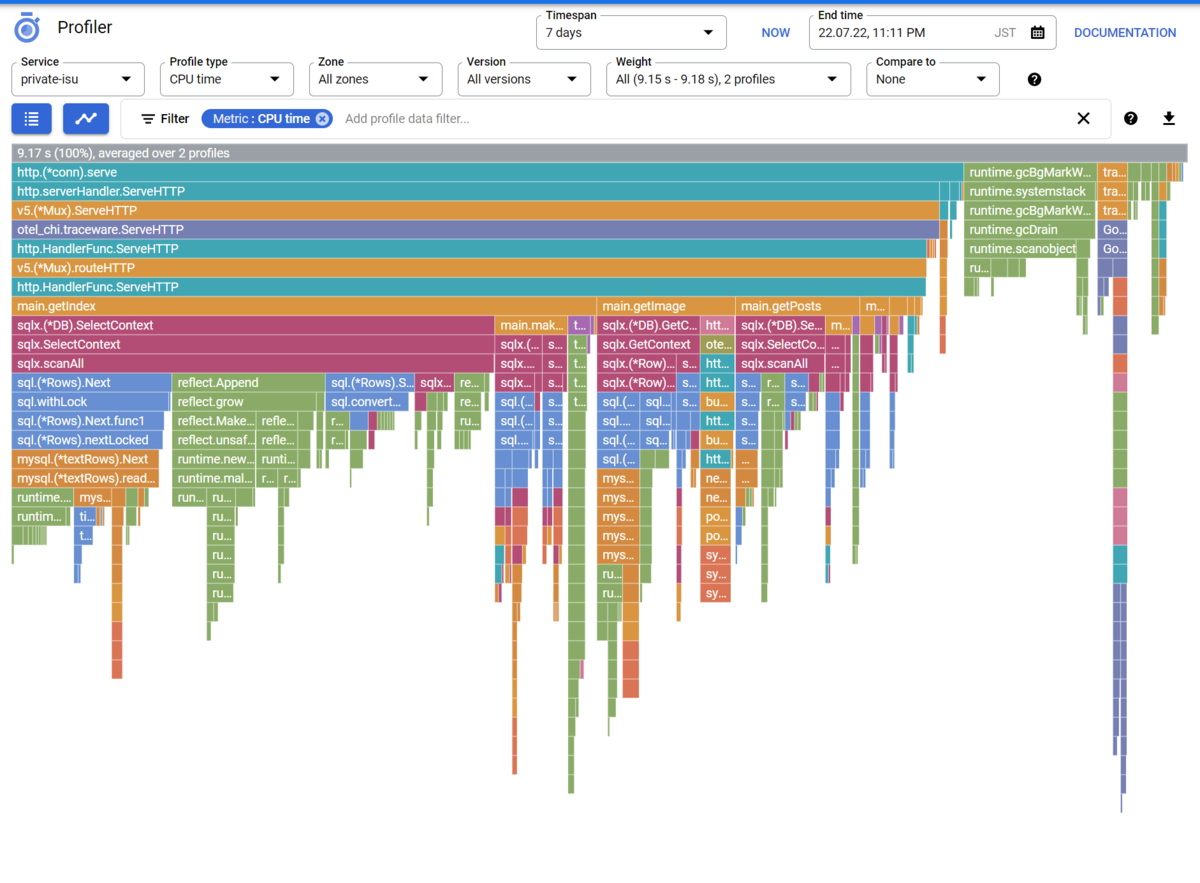Viewport: 1200px width, 883px height.
Task: Click the reflect.grow frame
Action: point(245,402)
